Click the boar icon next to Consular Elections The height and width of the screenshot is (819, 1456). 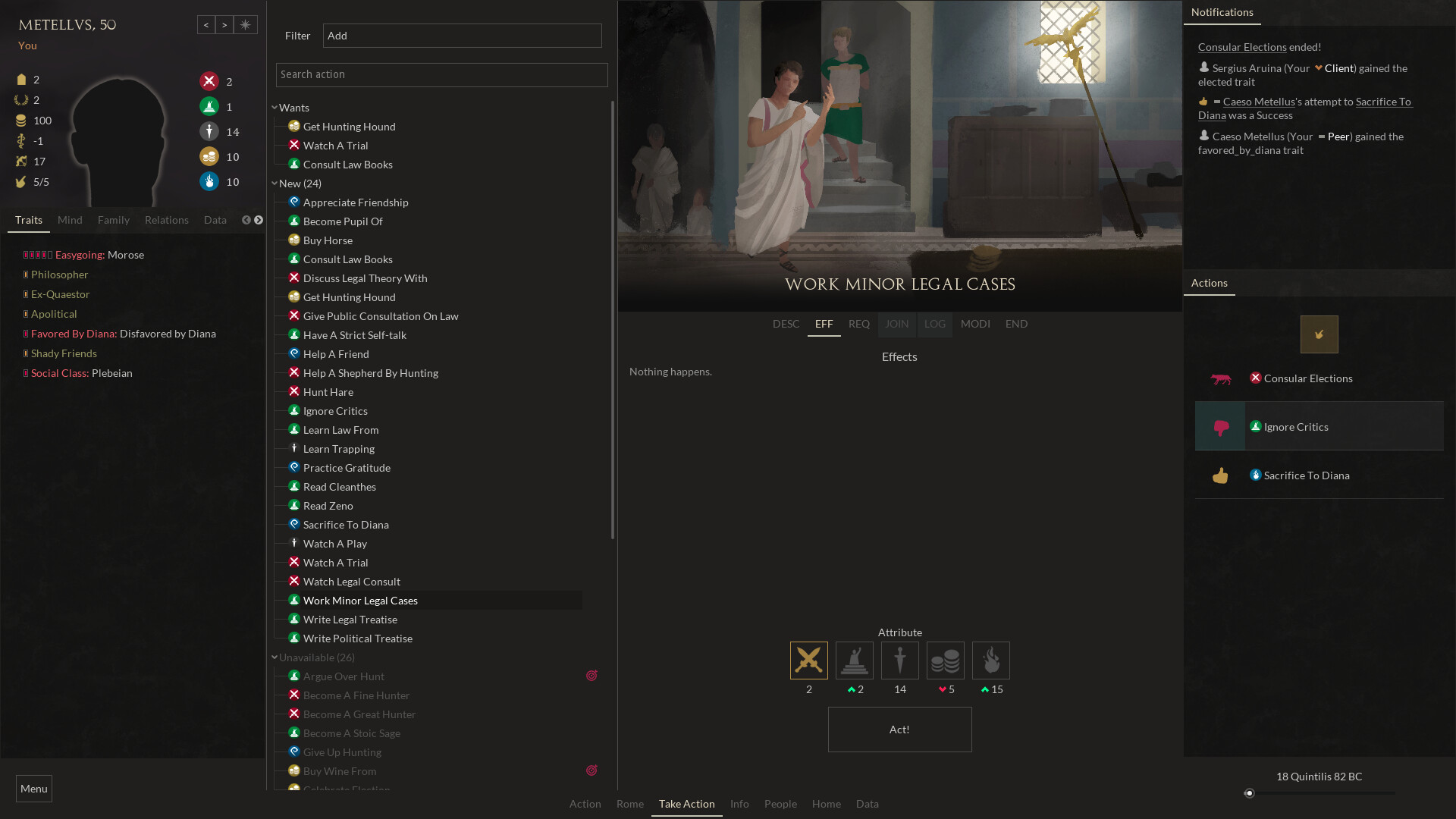point(1220,378)
